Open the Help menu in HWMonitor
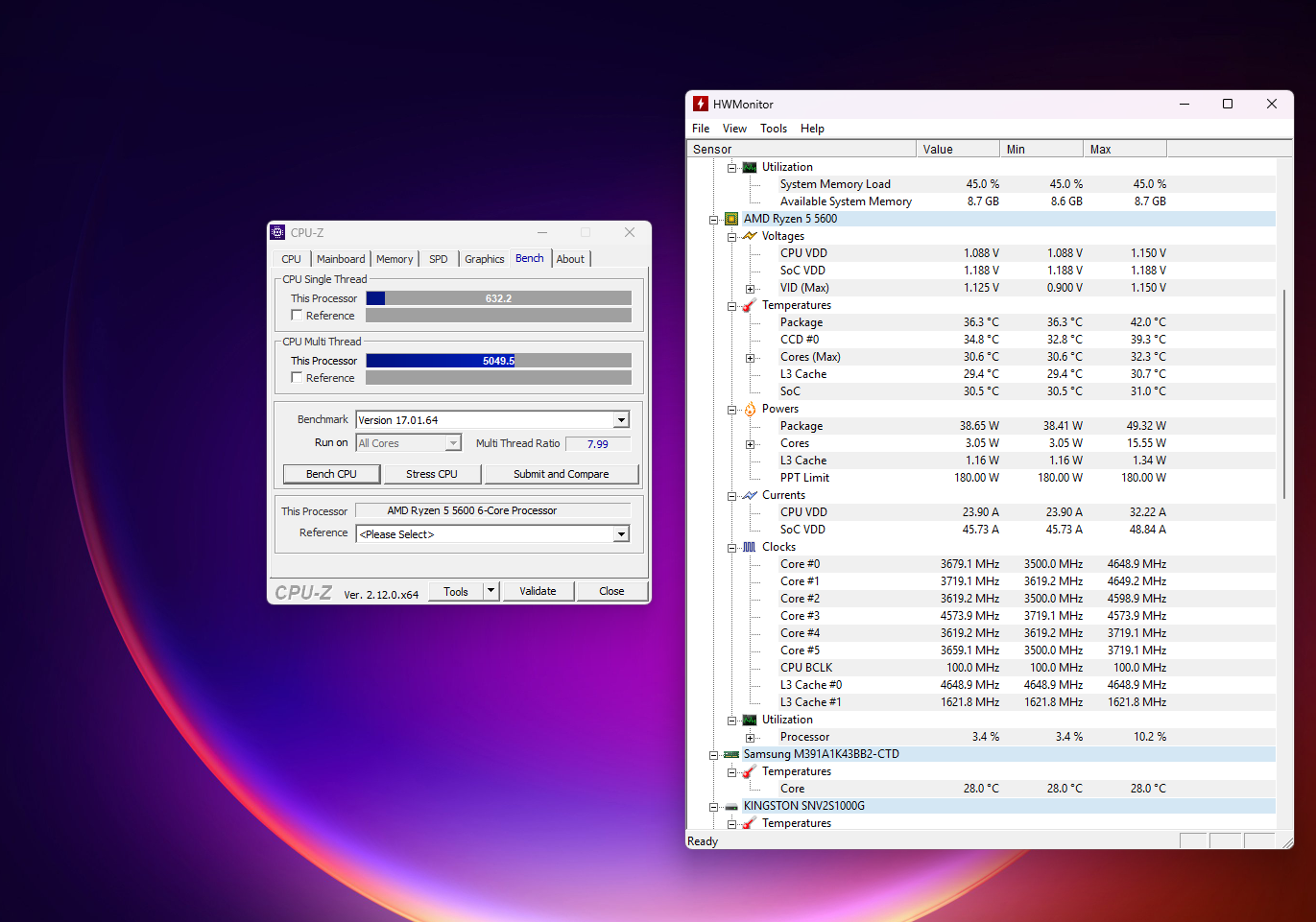The image size is (1316, 922). point(812,129)
